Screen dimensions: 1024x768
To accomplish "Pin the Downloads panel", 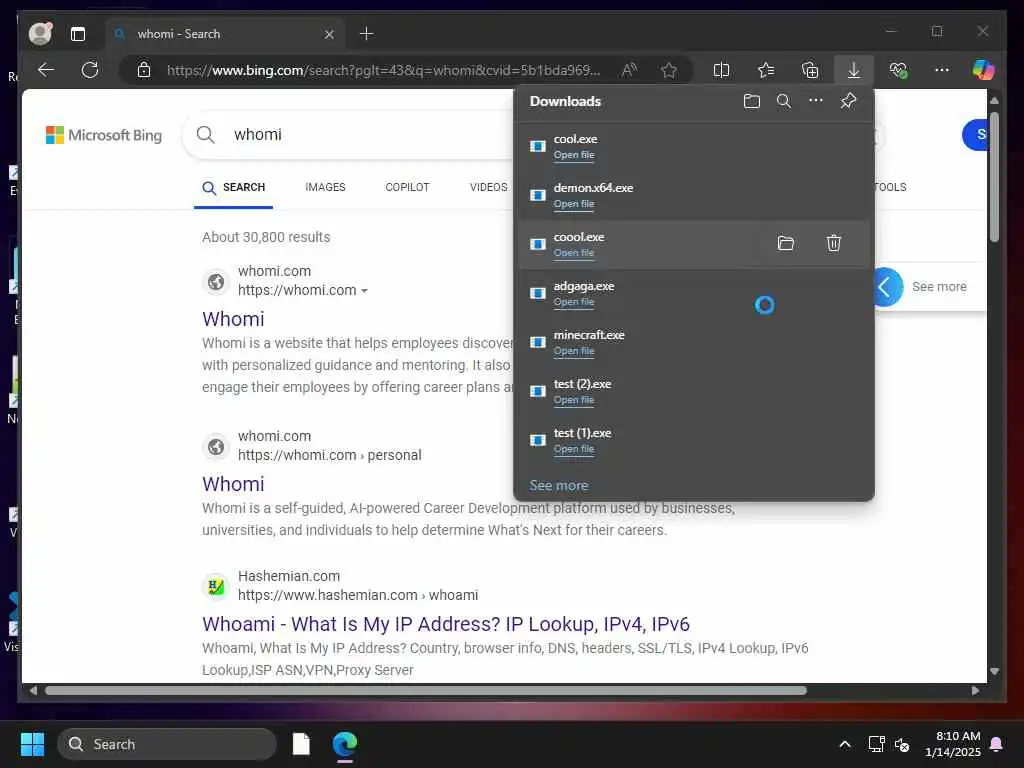I will [848, 101].
